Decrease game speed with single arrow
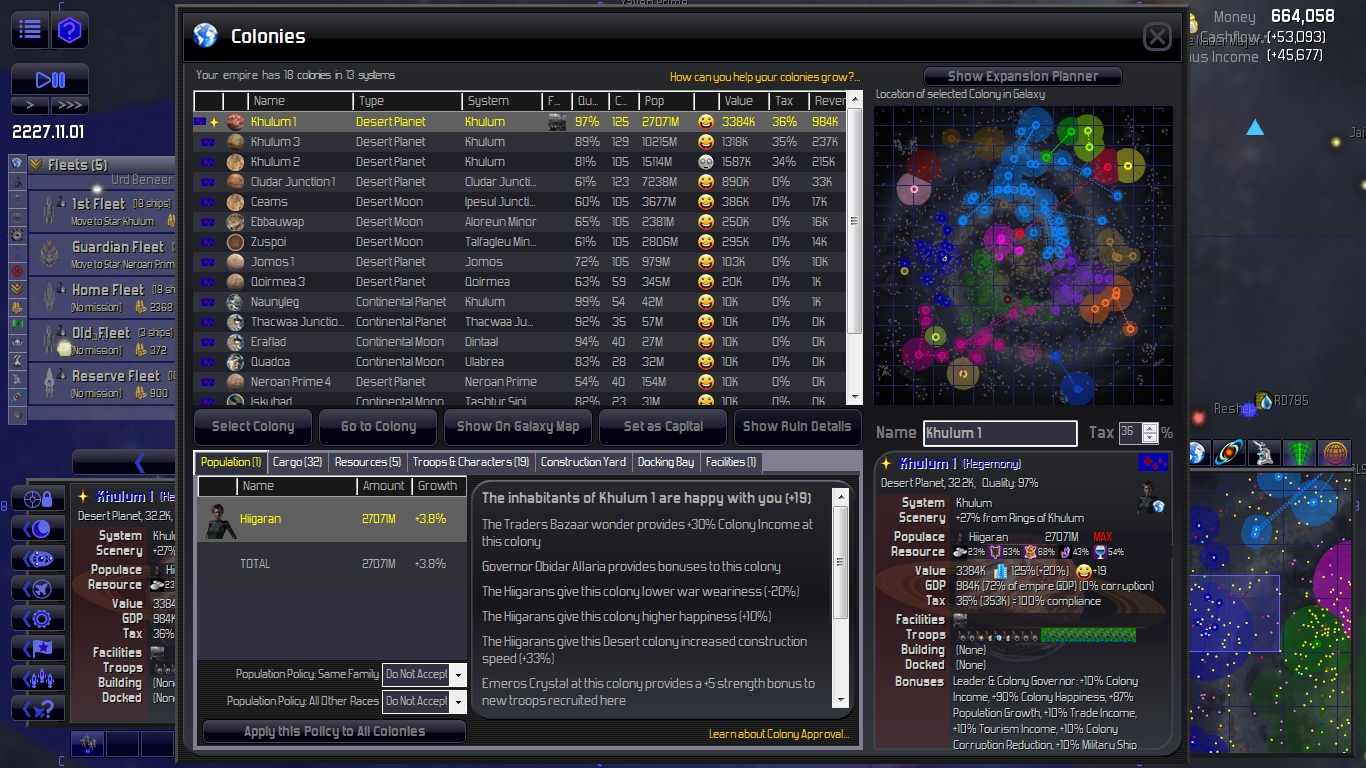 click(x=30, y=105)
